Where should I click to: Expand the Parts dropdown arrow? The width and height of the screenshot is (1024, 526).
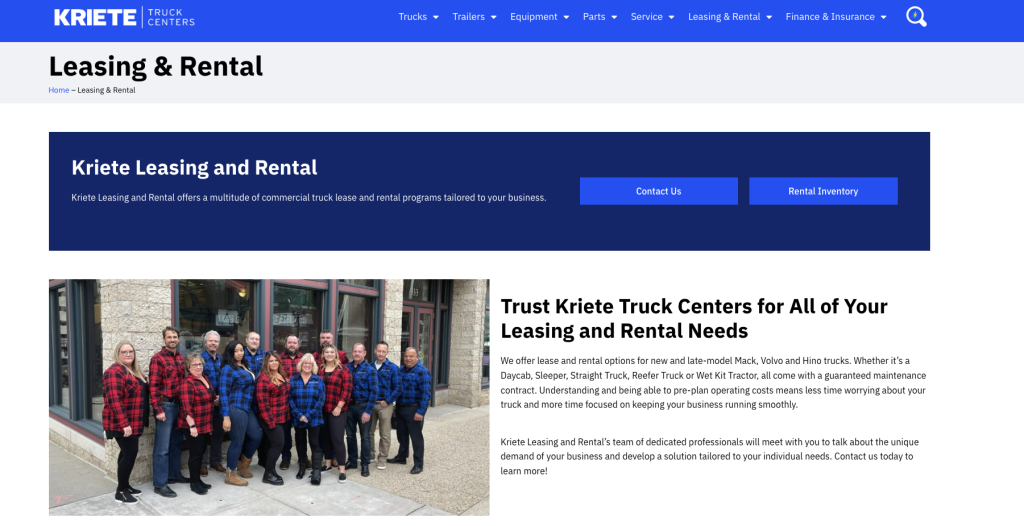[614, 17]
